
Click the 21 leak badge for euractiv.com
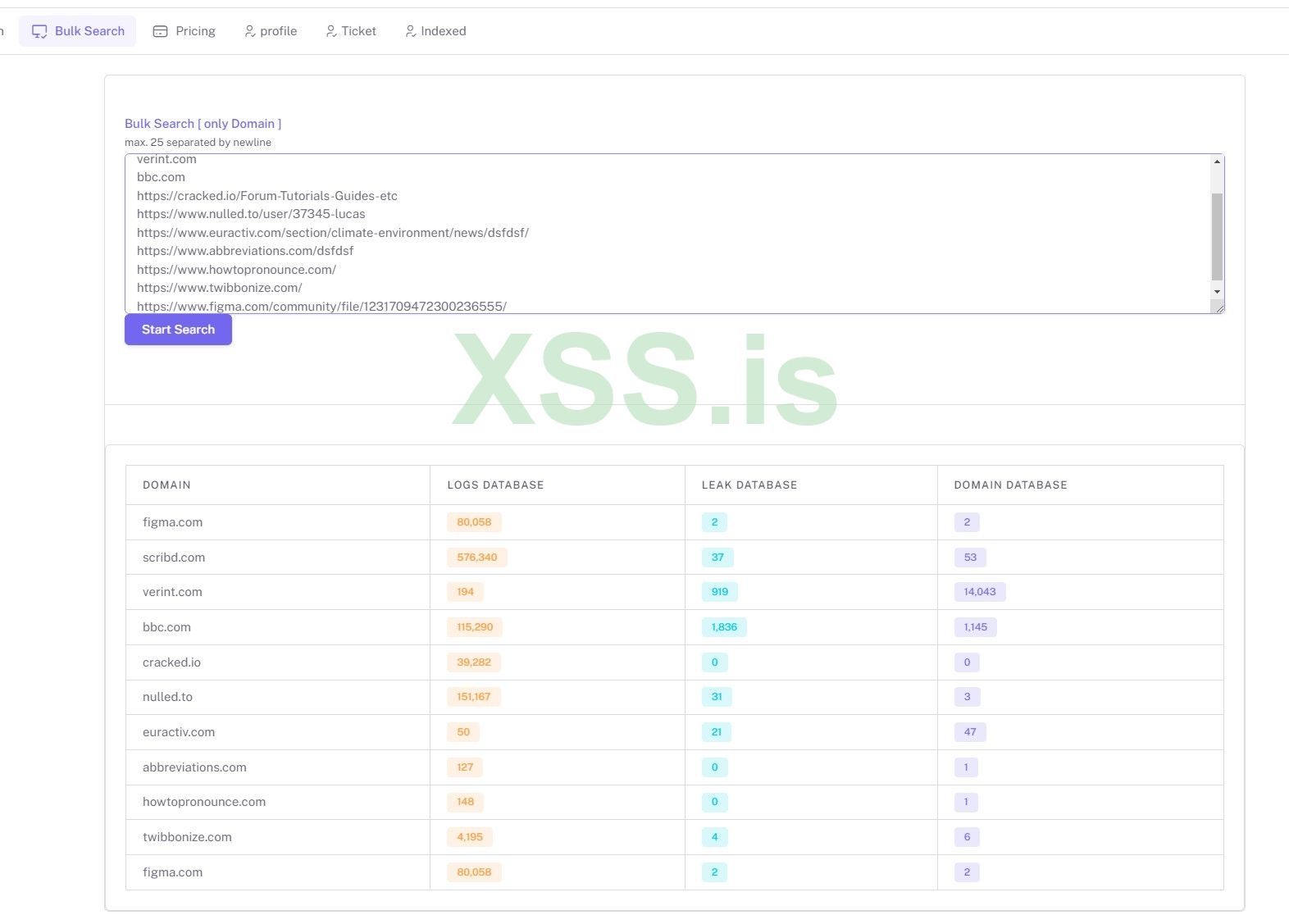point(717,732)
